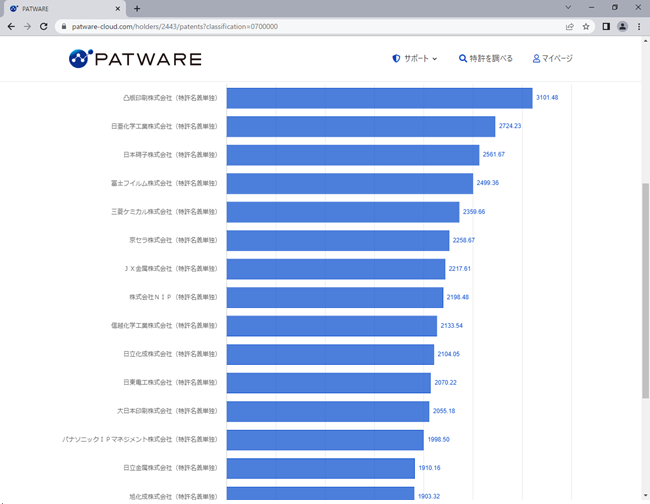Click the value label 1910.16
Screen dimensions: 650x504
pyautogui.click(x=429, y=468)
